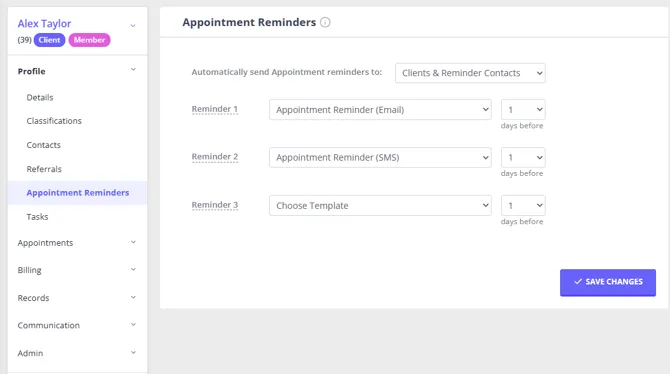
Task: Click the Member badge
Action: [x=89, y=40]
